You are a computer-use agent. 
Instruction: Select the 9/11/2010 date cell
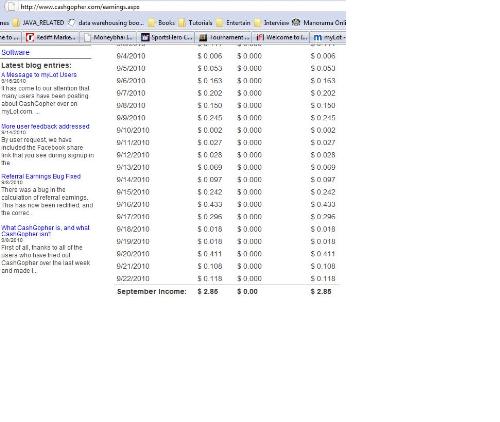pyautogui.click(x=133, y=143)
